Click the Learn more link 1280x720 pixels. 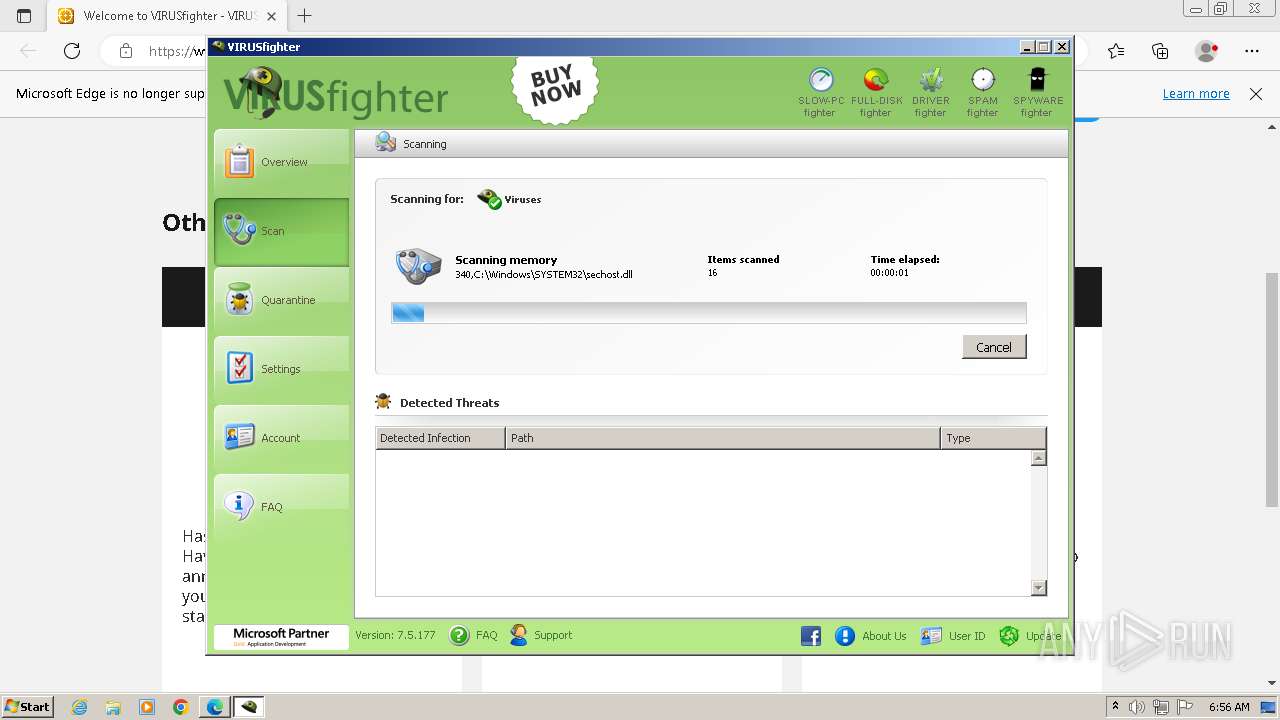coord(1196,94)
